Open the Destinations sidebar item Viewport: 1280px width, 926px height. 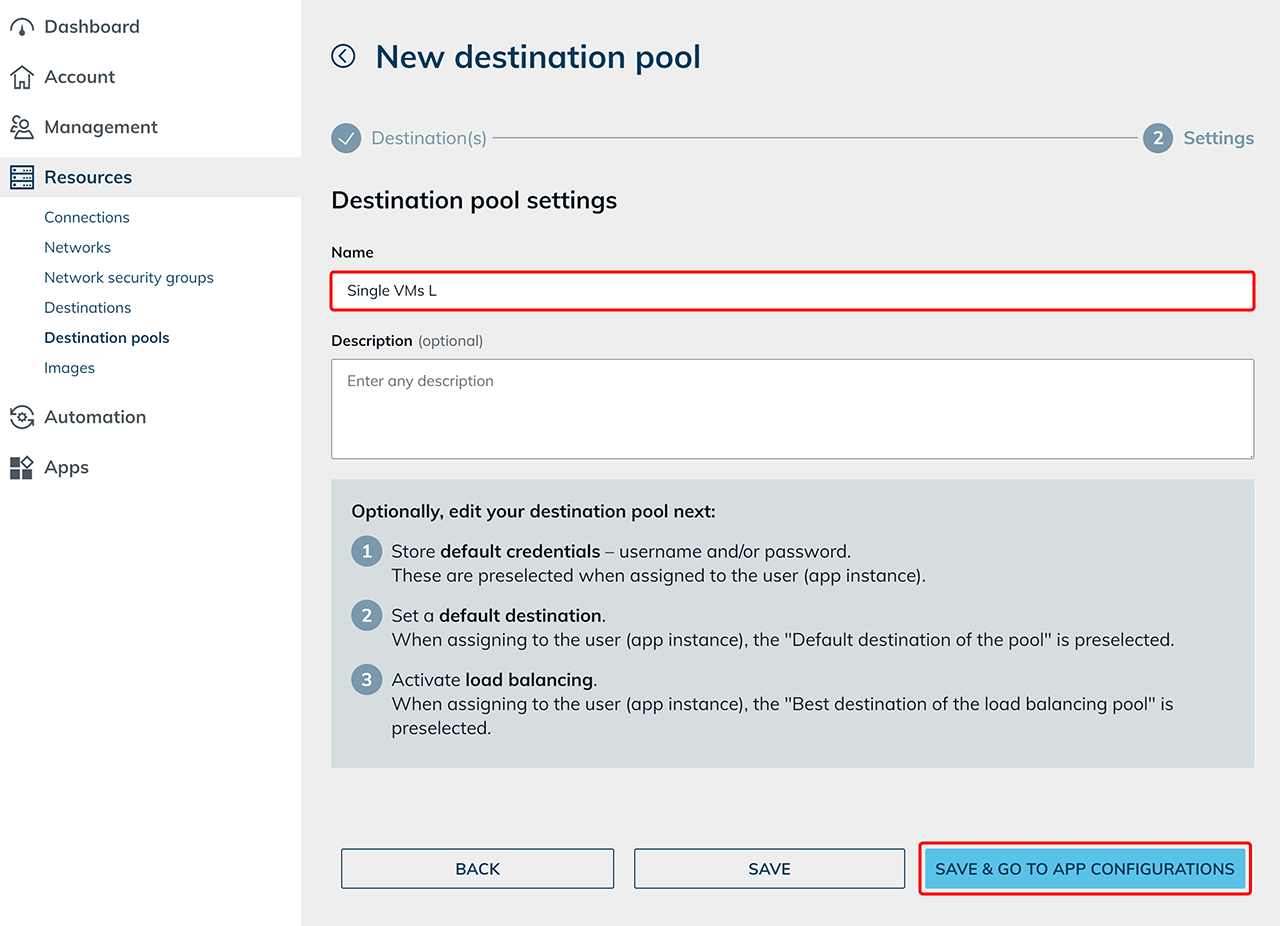point(88,307)
